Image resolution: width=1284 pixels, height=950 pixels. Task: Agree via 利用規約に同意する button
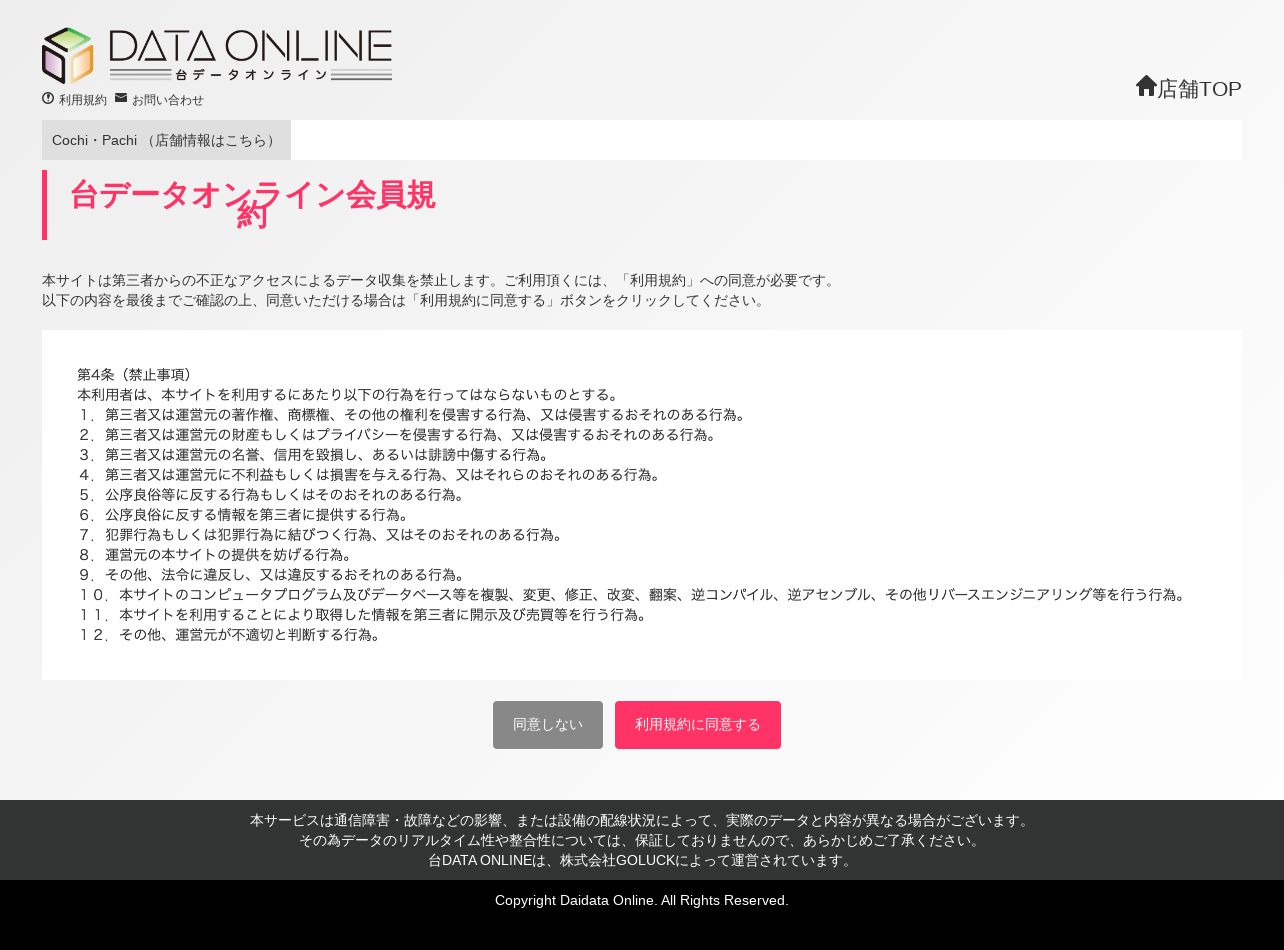point(698,725)
